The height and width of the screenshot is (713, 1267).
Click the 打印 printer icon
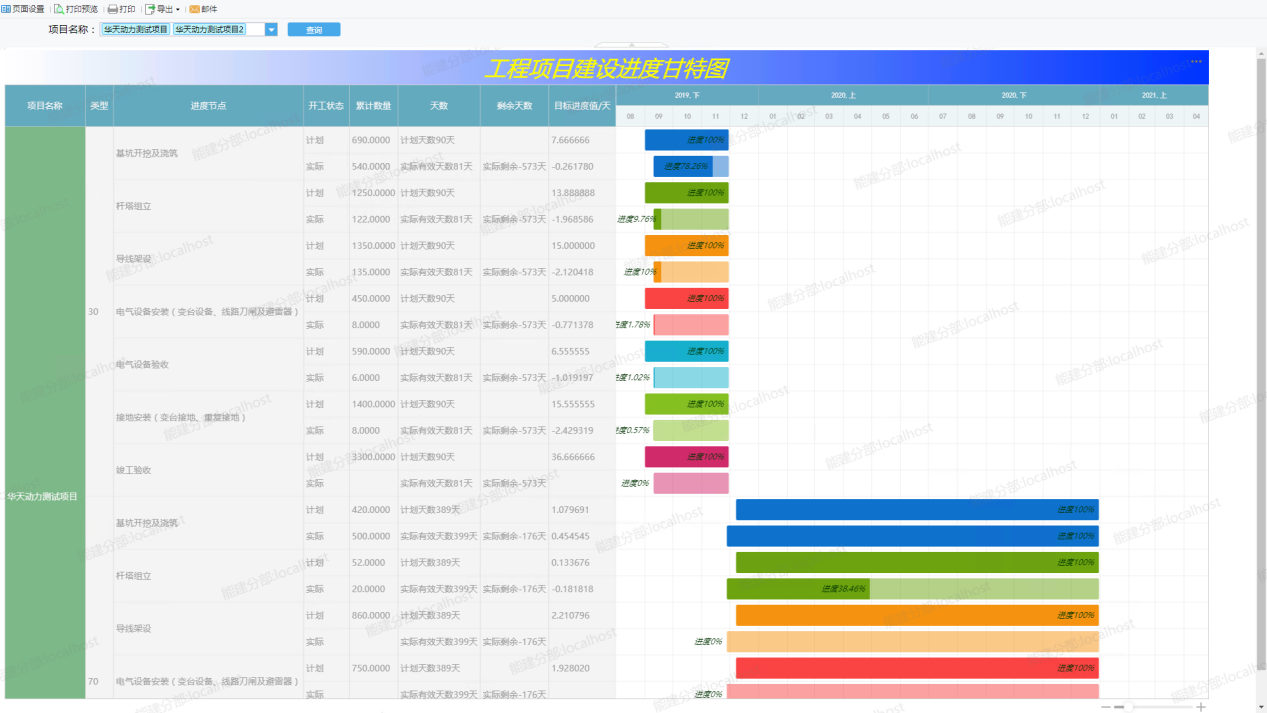coord(113,9)
